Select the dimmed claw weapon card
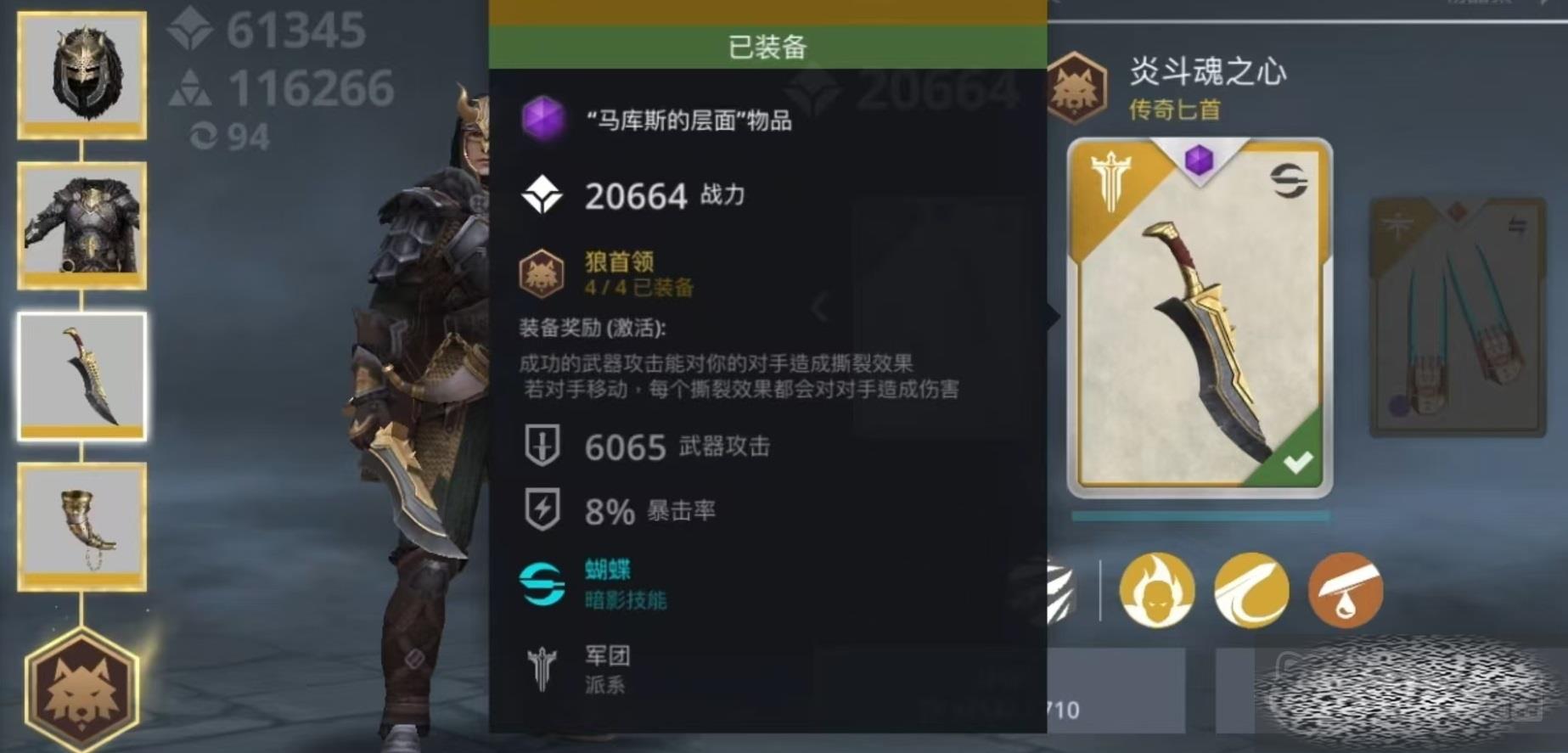The width and height of the screenshot is (1568, 753). point(1457,317)
